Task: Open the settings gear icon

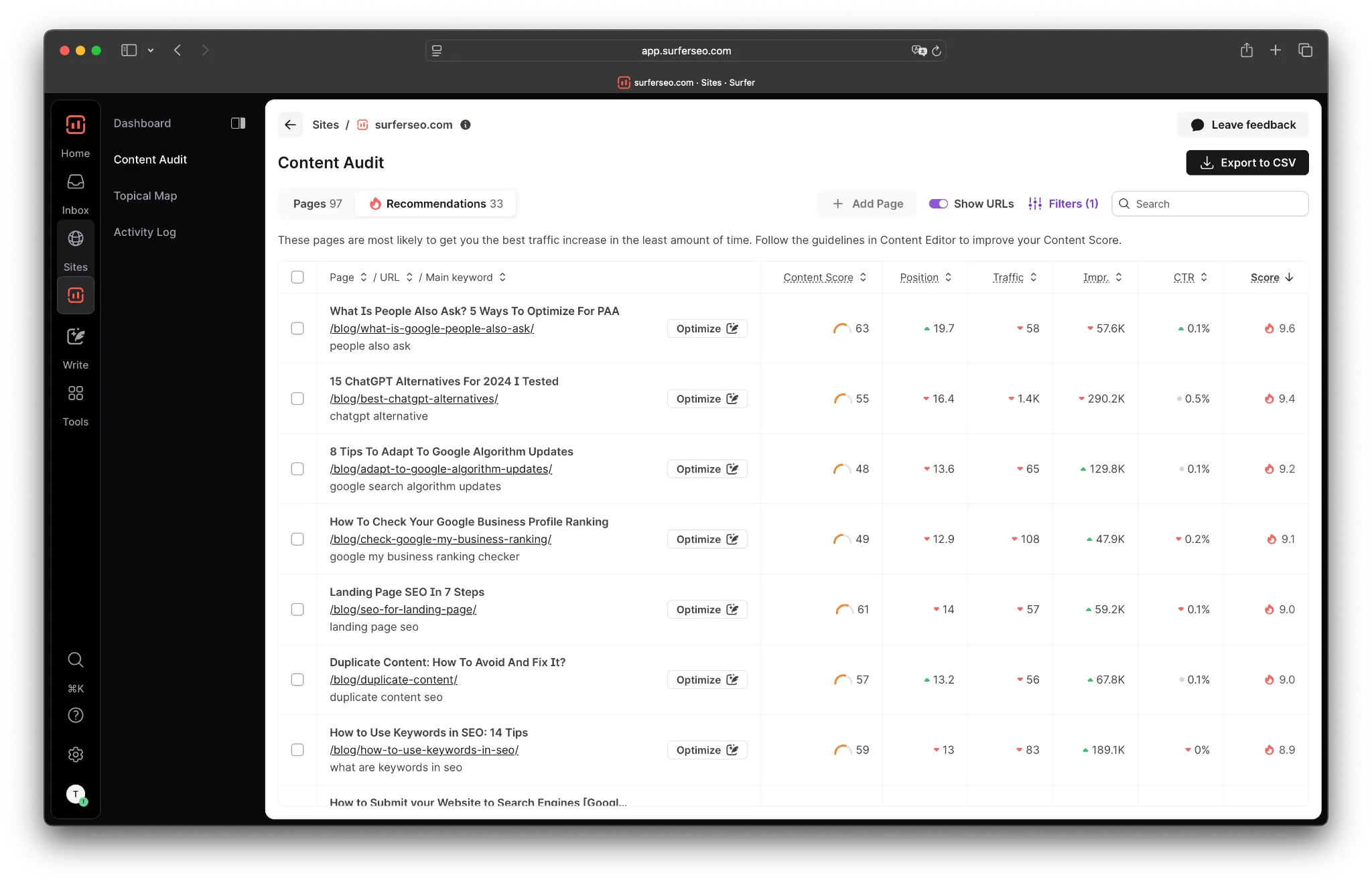Action: click(x=76, y=755)
